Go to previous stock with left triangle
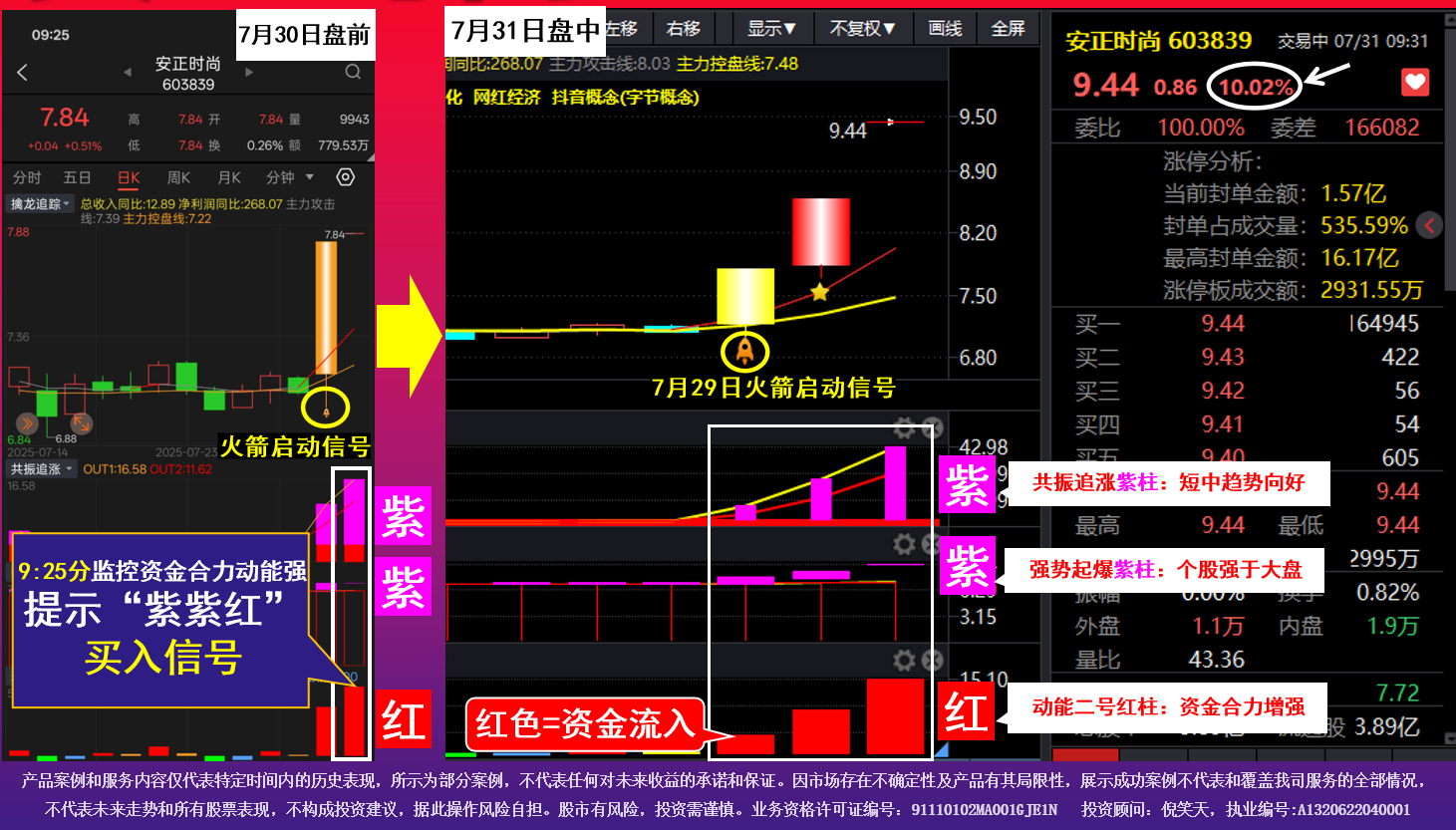 pos(128,72)
